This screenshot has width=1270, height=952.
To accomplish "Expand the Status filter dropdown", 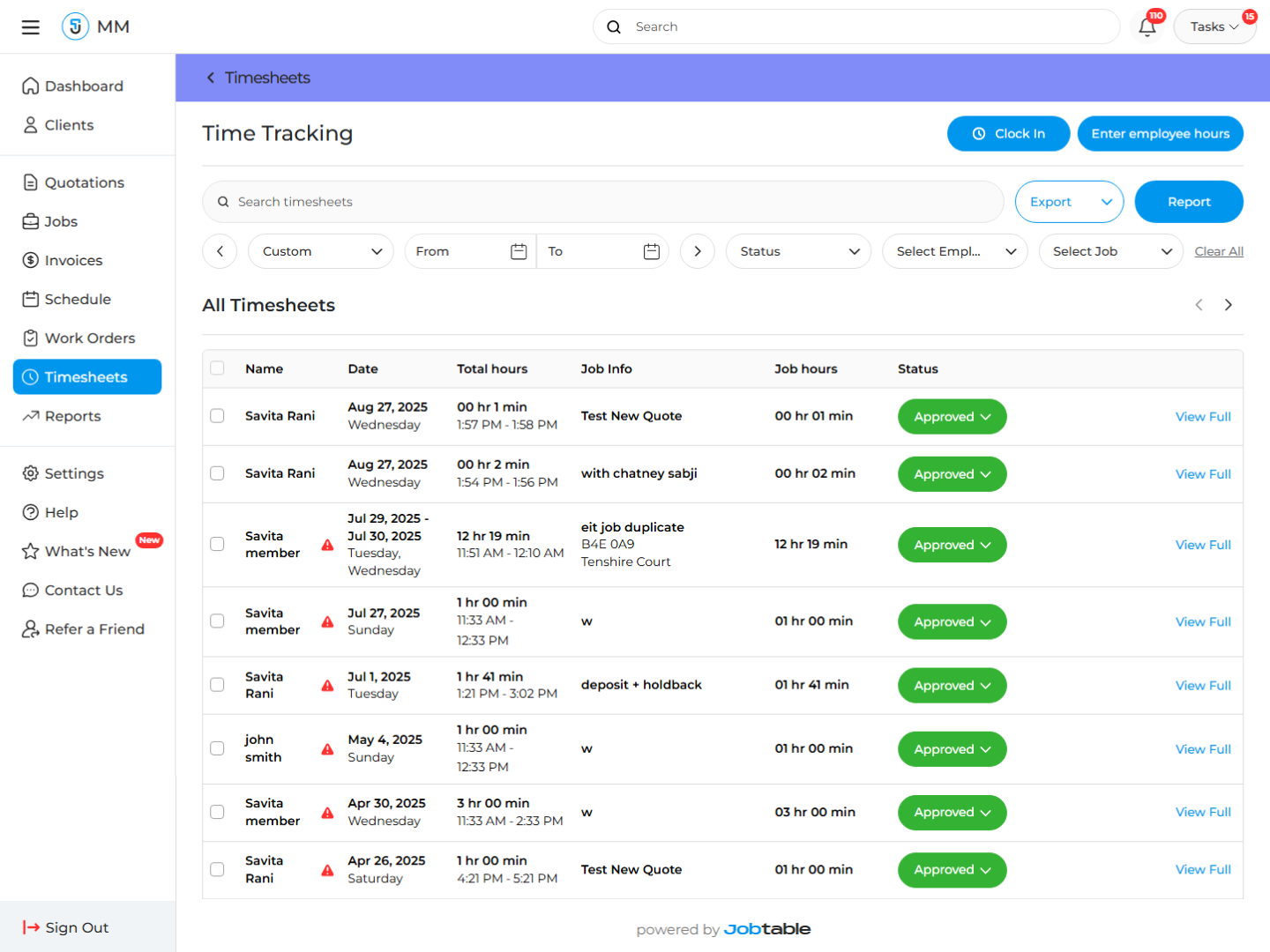I will (798, 251).
